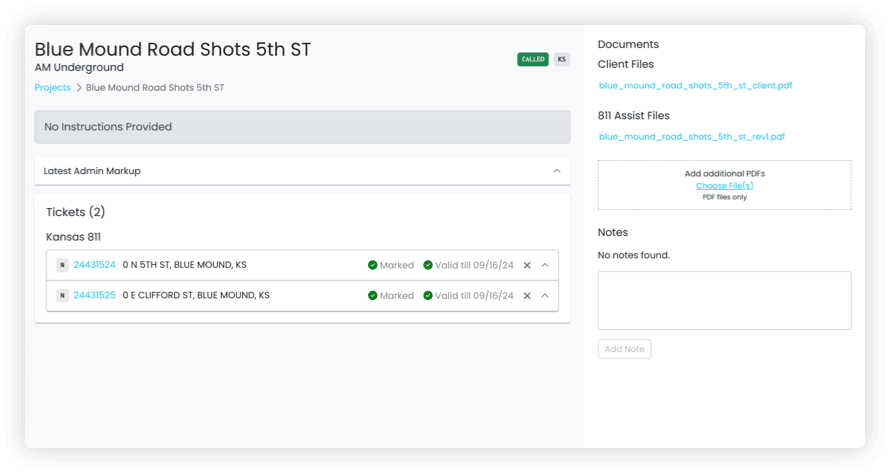Click Choose File(s) to upload PDFs
This screenshot has width=890, height=473.
(x=724, y=186)
